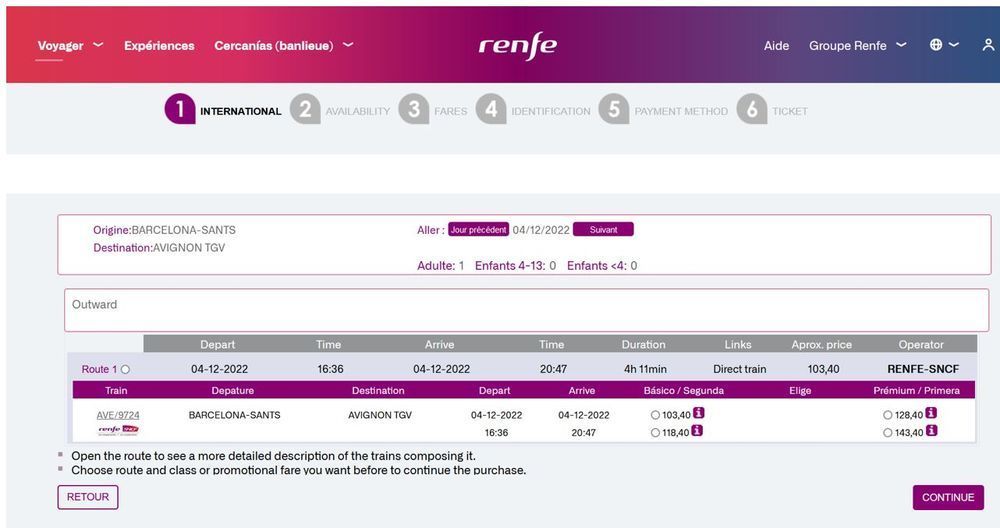Click the Route 1 label
This screenshot has height=528, width=1000.
(99, 369)
